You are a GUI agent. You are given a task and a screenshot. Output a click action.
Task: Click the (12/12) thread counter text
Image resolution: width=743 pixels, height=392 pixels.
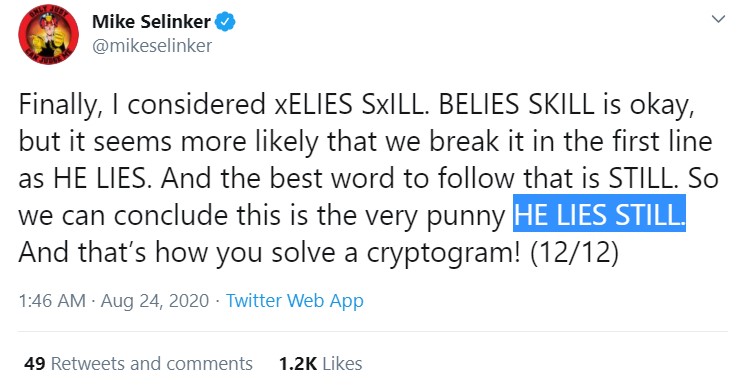(x=575, y=253)
